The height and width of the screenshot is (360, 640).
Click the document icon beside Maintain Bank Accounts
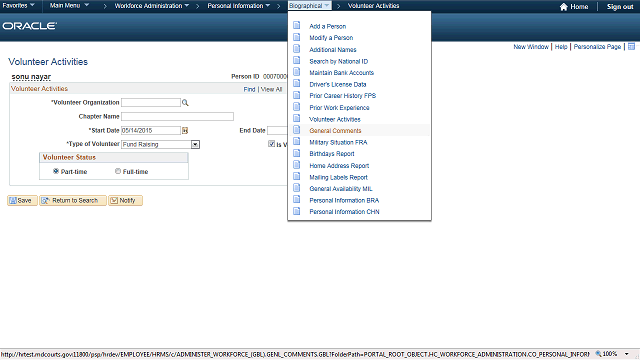click(297, 72)
